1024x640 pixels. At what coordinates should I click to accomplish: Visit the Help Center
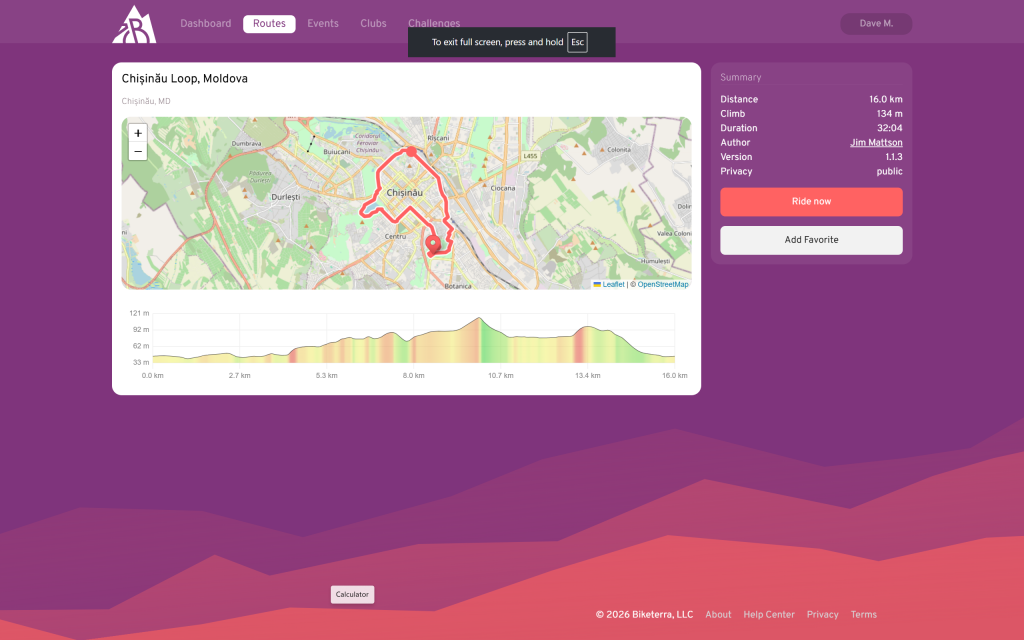pos(769,615)
